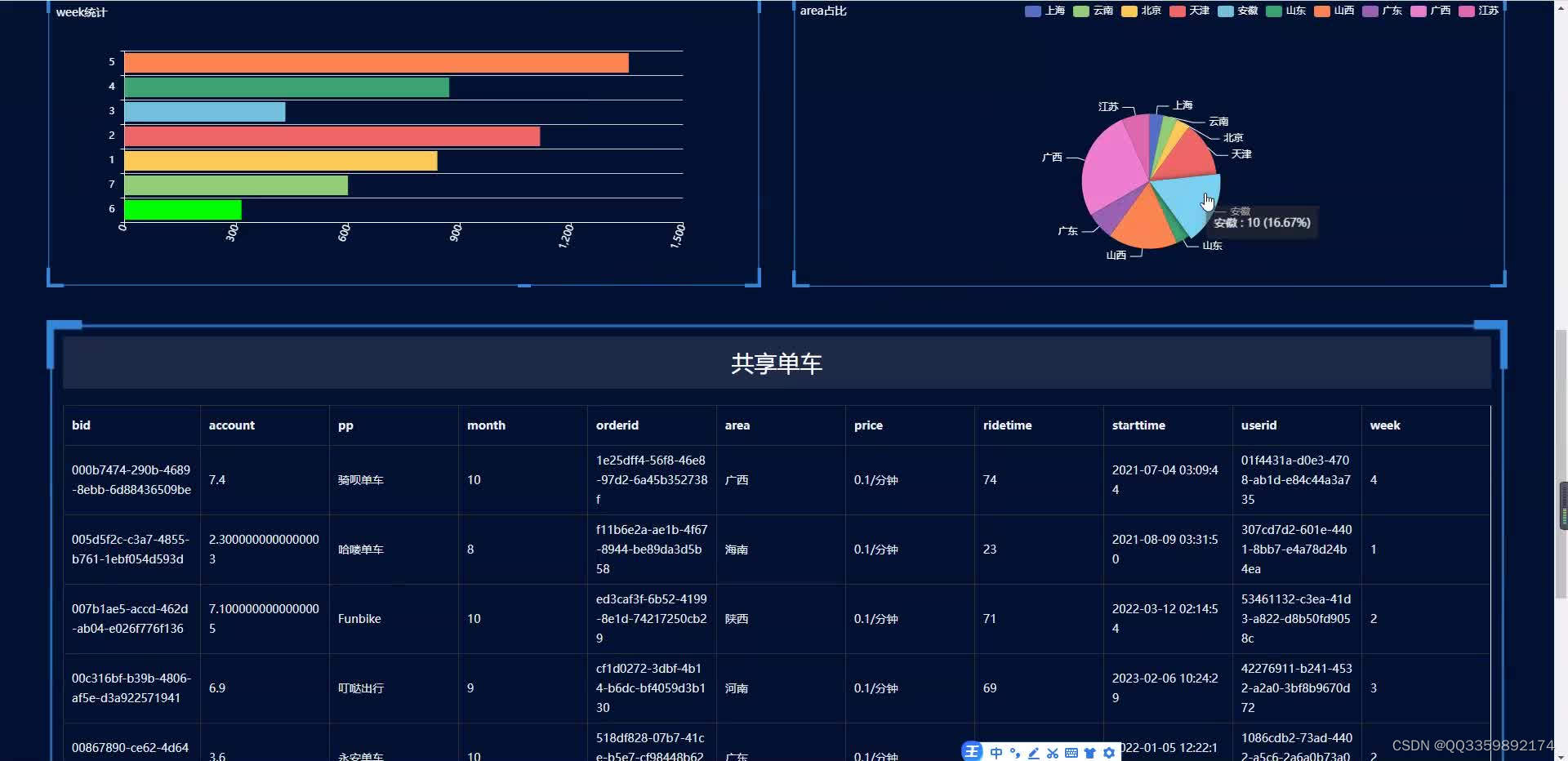This screenshot has height=761, width=1568.
Task: Click the green week 4 bar
Action: pyautogui.click(x=287, y=87)
